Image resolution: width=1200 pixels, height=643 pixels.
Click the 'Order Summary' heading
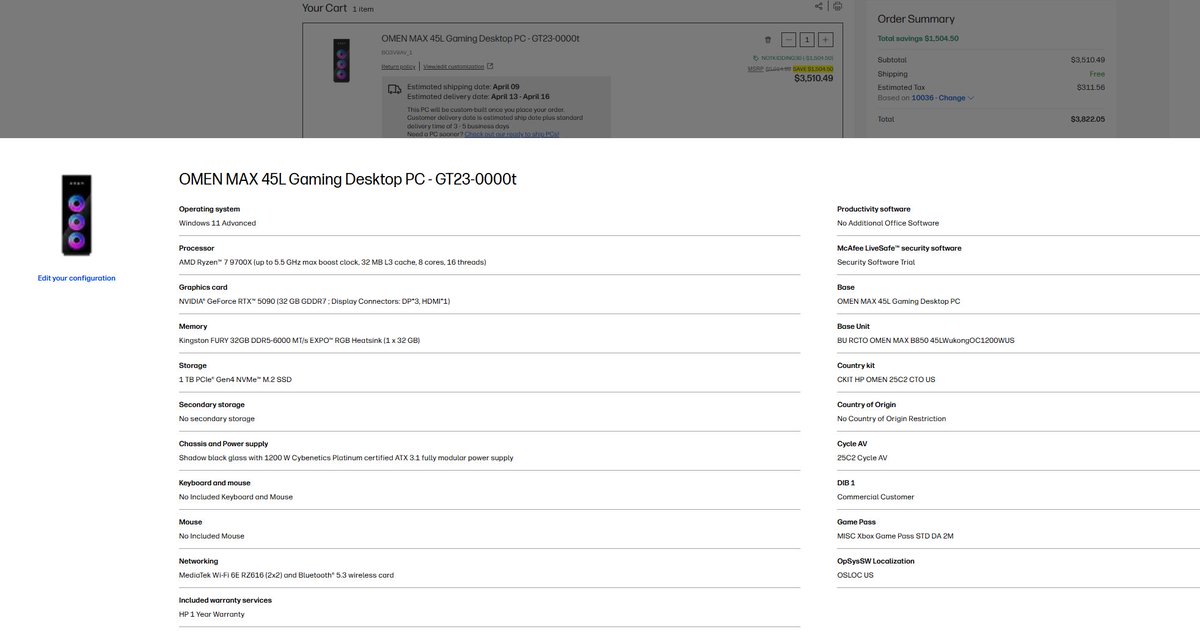click(x=916, y=18)
